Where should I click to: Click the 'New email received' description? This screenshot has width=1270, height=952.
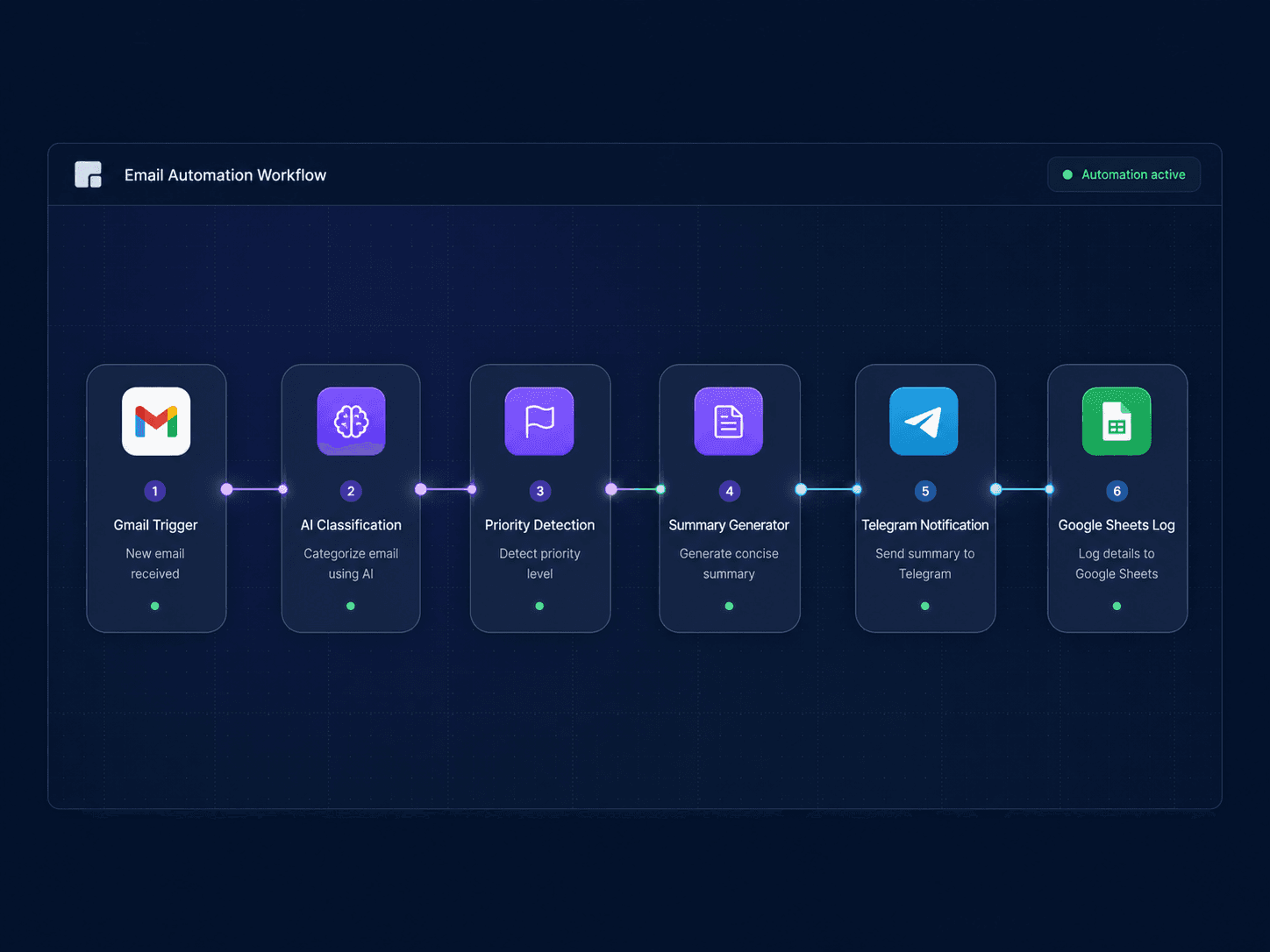(x=155, y=564)
